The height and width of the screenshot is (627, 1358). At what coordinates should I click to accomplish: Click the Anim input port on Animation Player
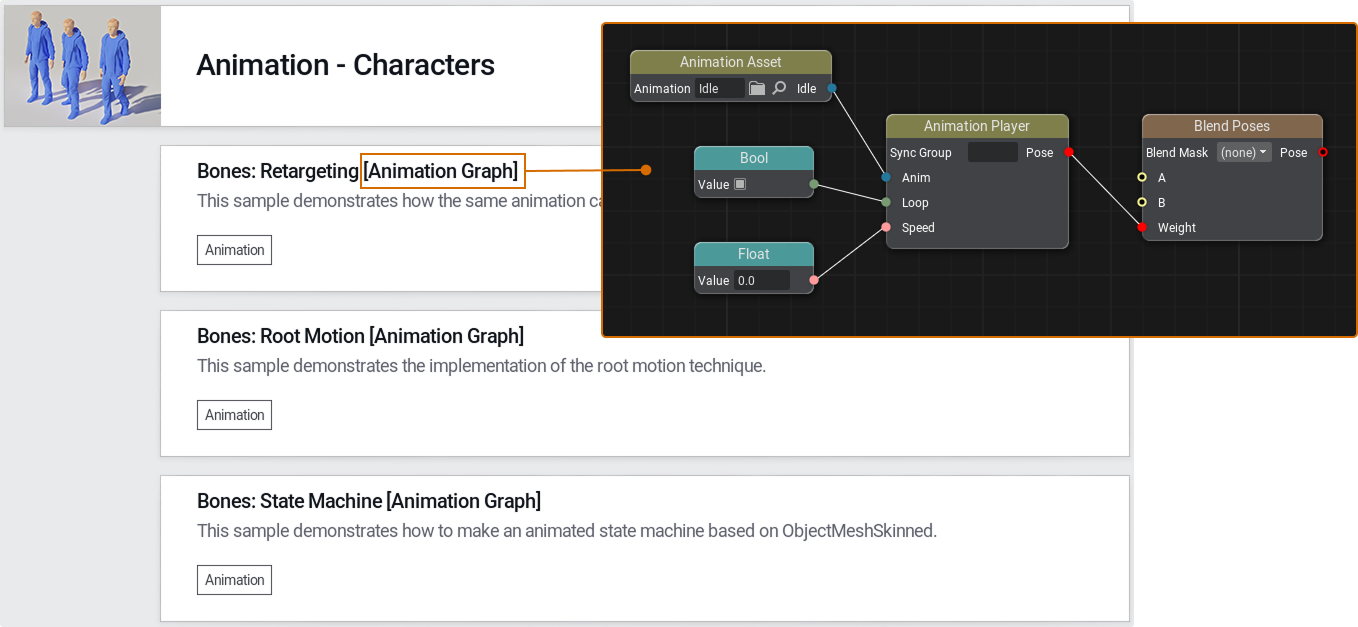(886, 177)
